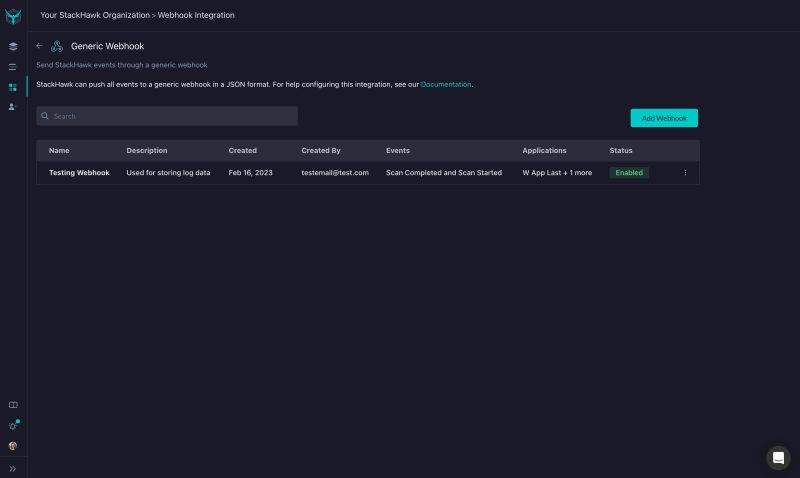
Task: Open the user avatar profile
Action: [x=13, y=446]
